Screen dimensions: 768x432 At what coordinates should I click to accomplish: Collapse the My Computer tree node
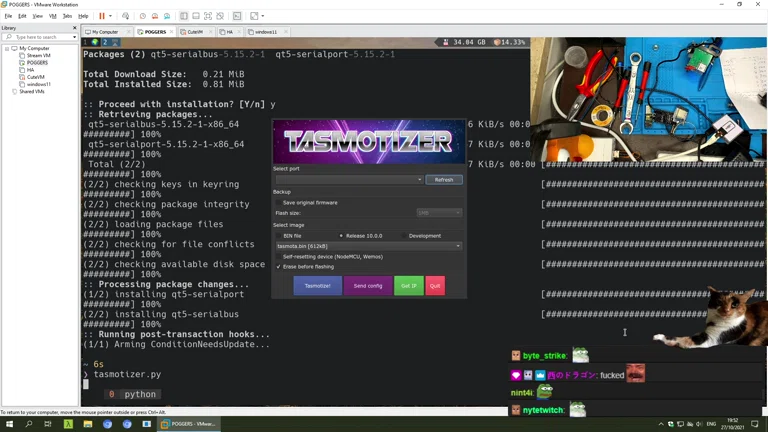point(7,48)
